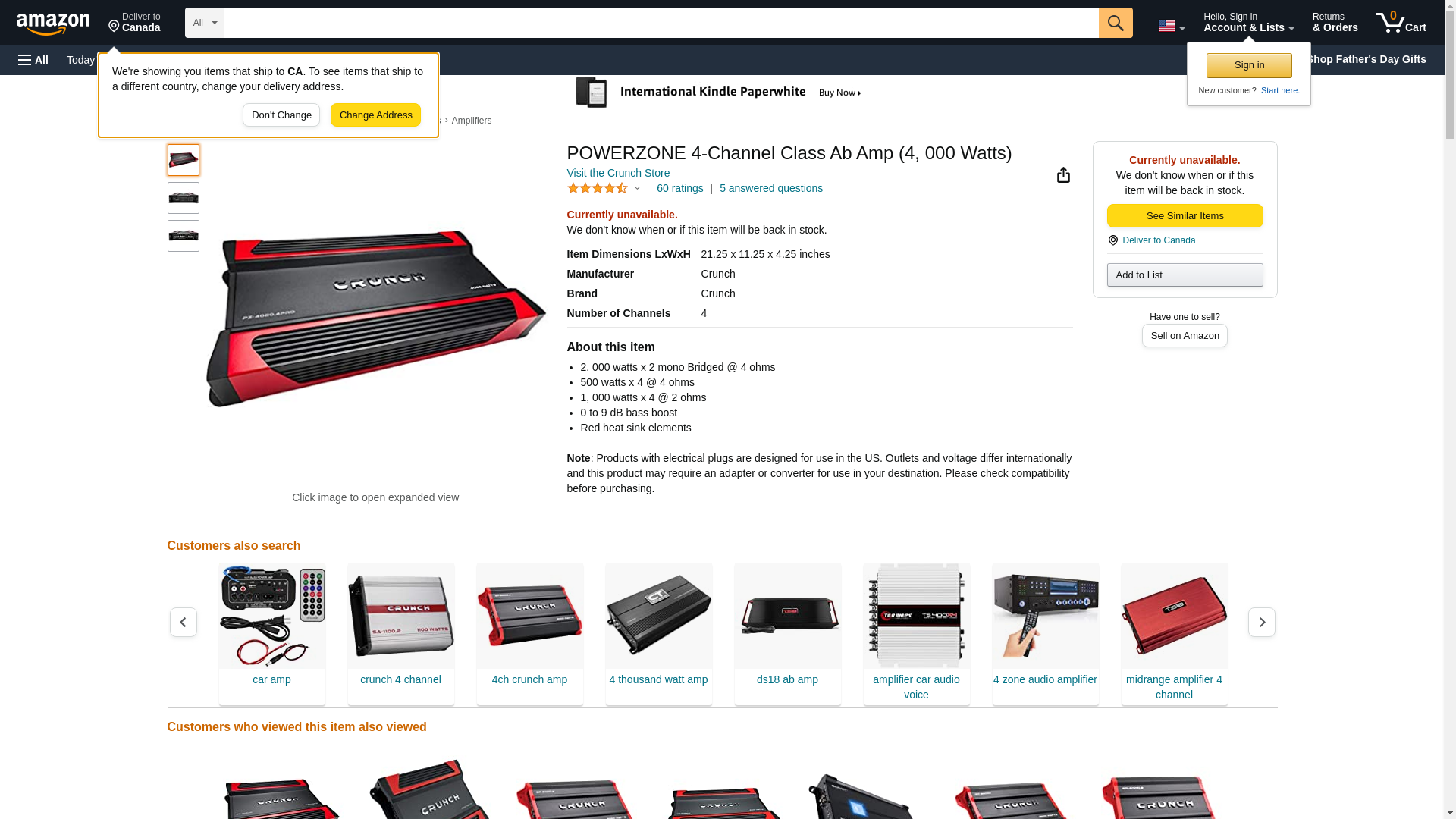Select the third product thumbnail image

coord(184,236)
